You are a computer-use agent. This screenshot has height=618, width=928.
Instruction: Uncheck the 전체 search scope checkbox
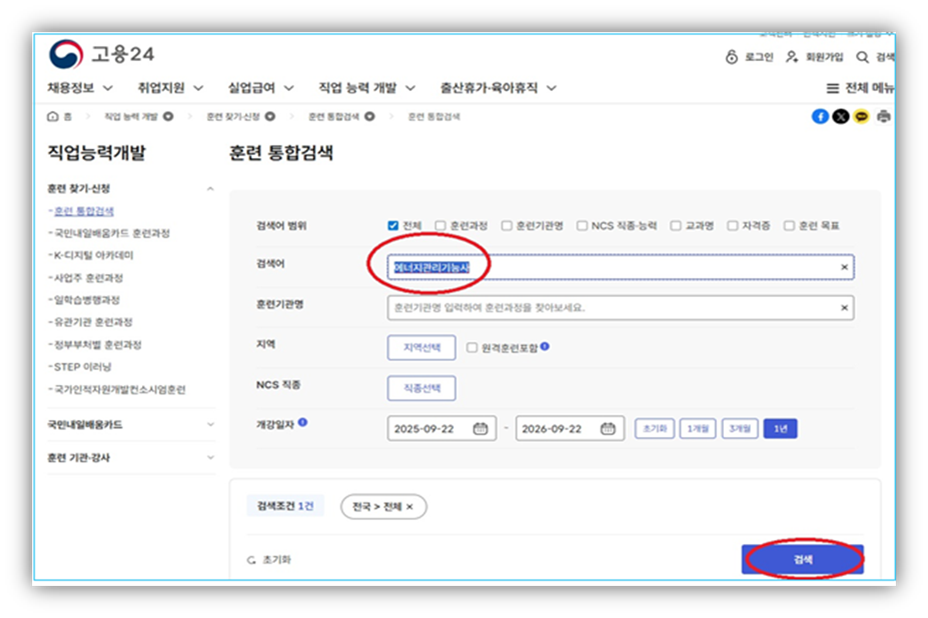[x=393, y=226]
